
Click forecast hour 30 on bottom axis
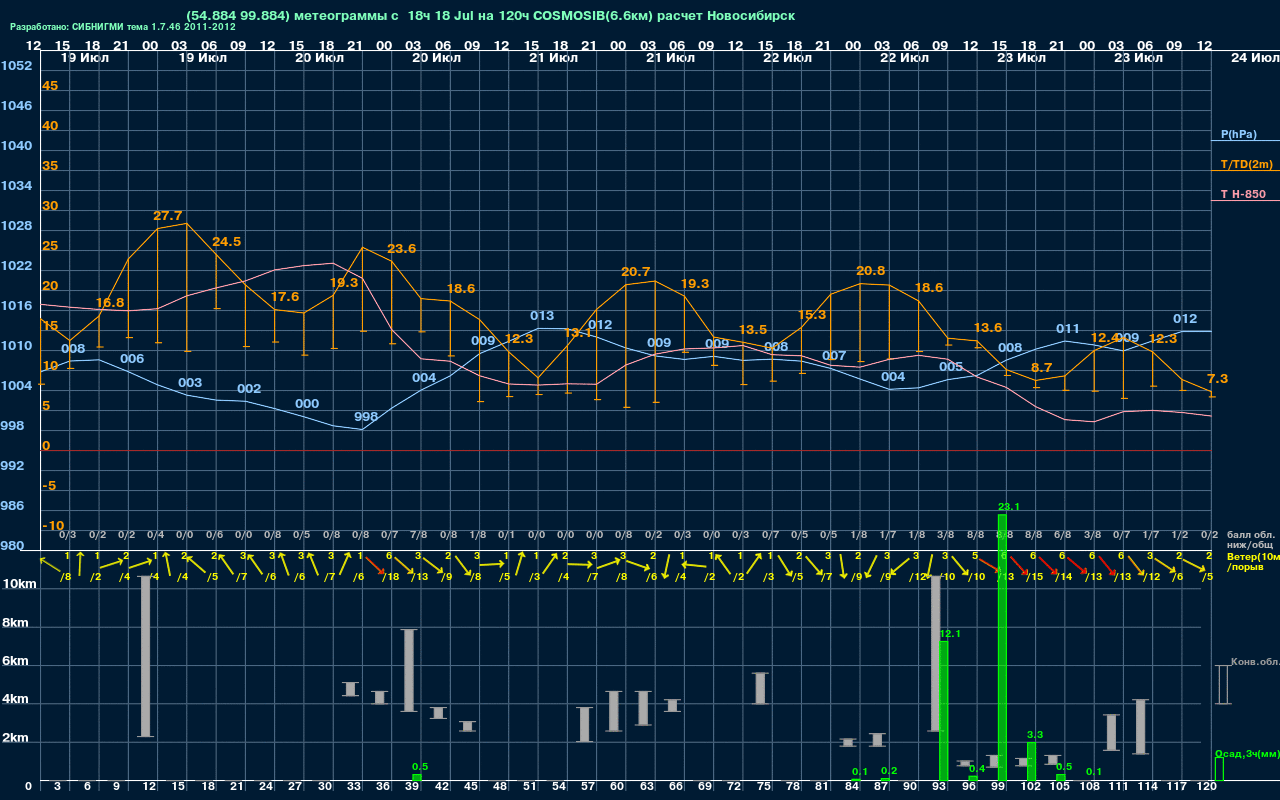pyautogui.click(x=325, y=787)
